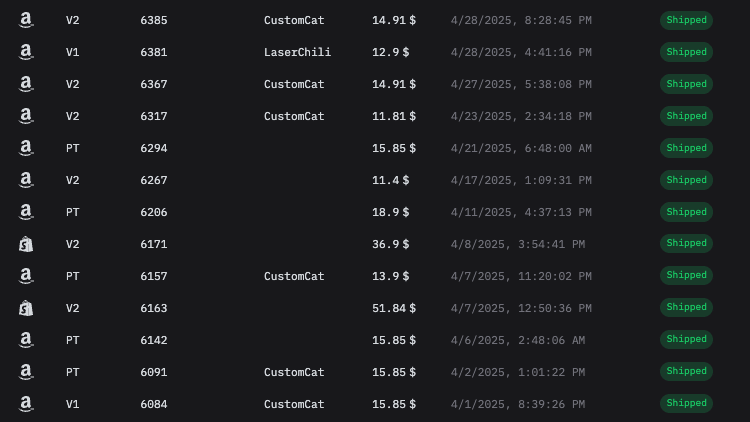This screenshot has height=422, width=750.
Task: Click the 36.9 $ price cell
Action: [x=394, y=244]
